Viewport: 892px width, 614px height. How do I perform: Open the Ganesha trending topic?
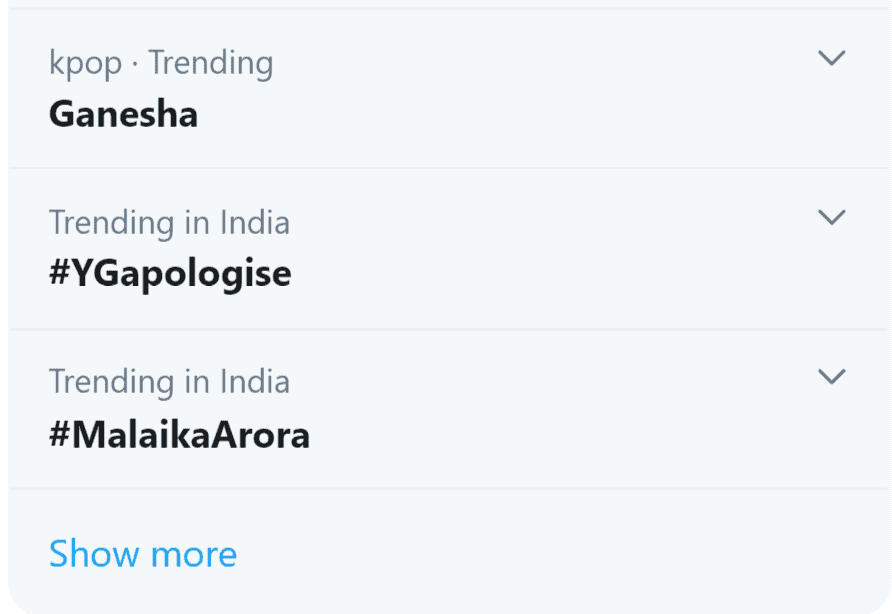tap(123, 114)
